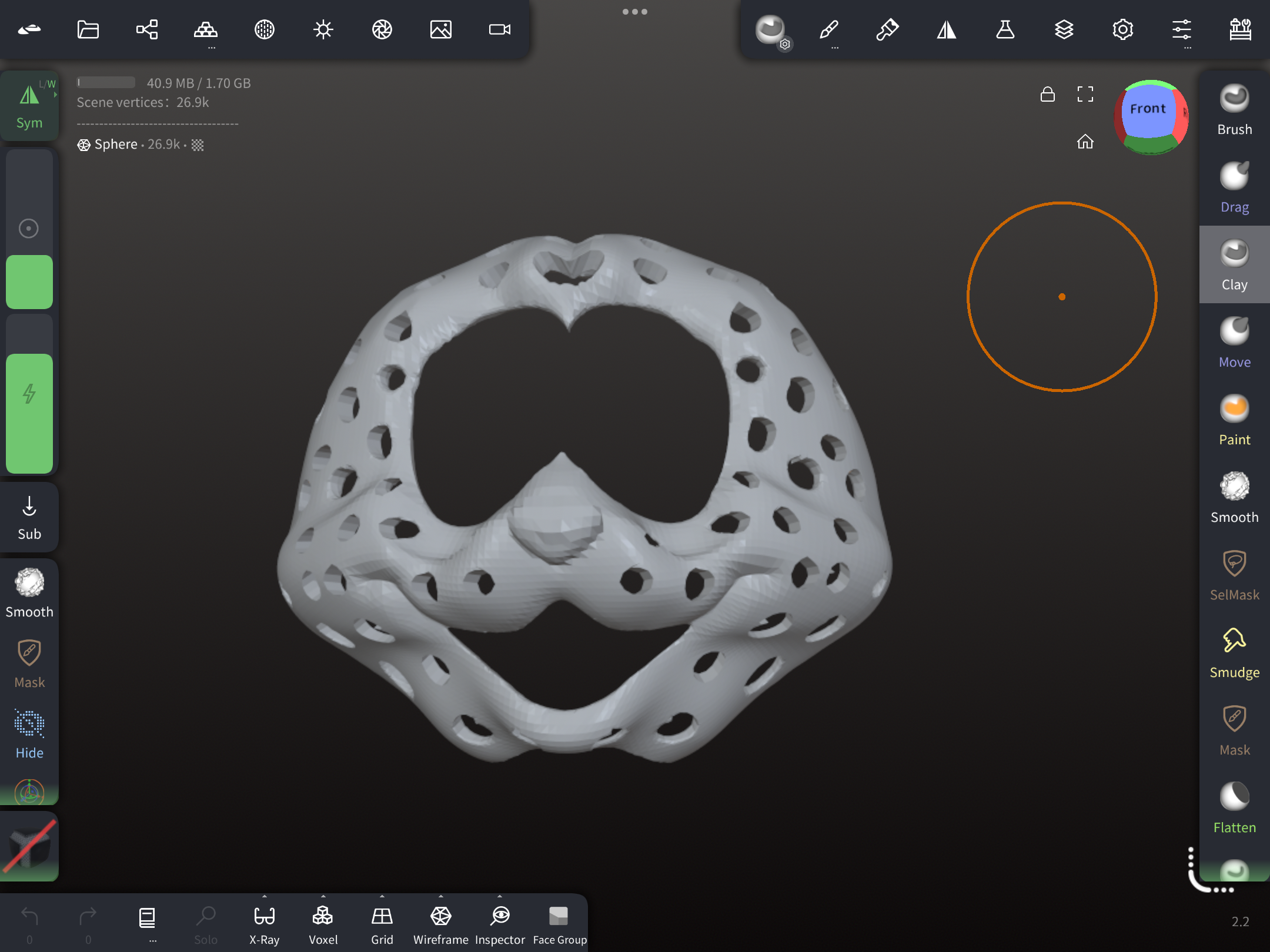This screenshot has width=1270, height=952.
Task: Click the Front face of view cube
Action: click(x=1148, y=110)
